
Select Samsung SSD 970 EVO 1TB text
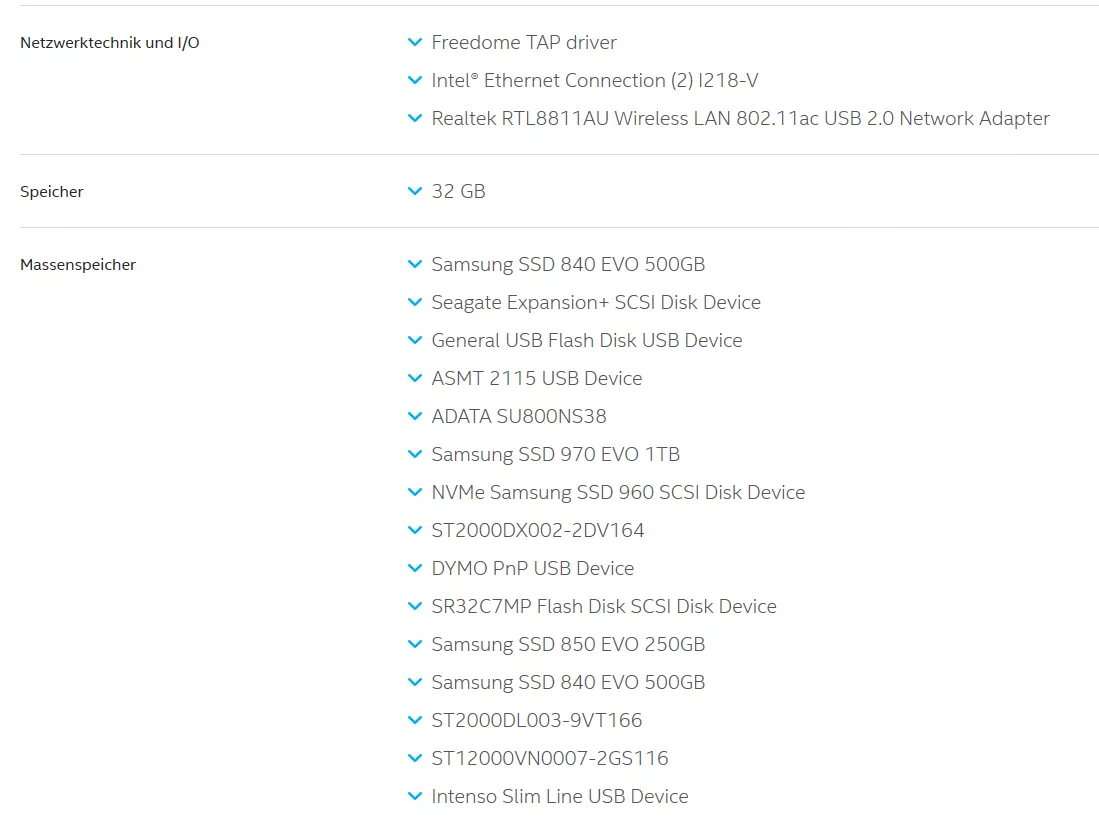(x=556, y=454)
